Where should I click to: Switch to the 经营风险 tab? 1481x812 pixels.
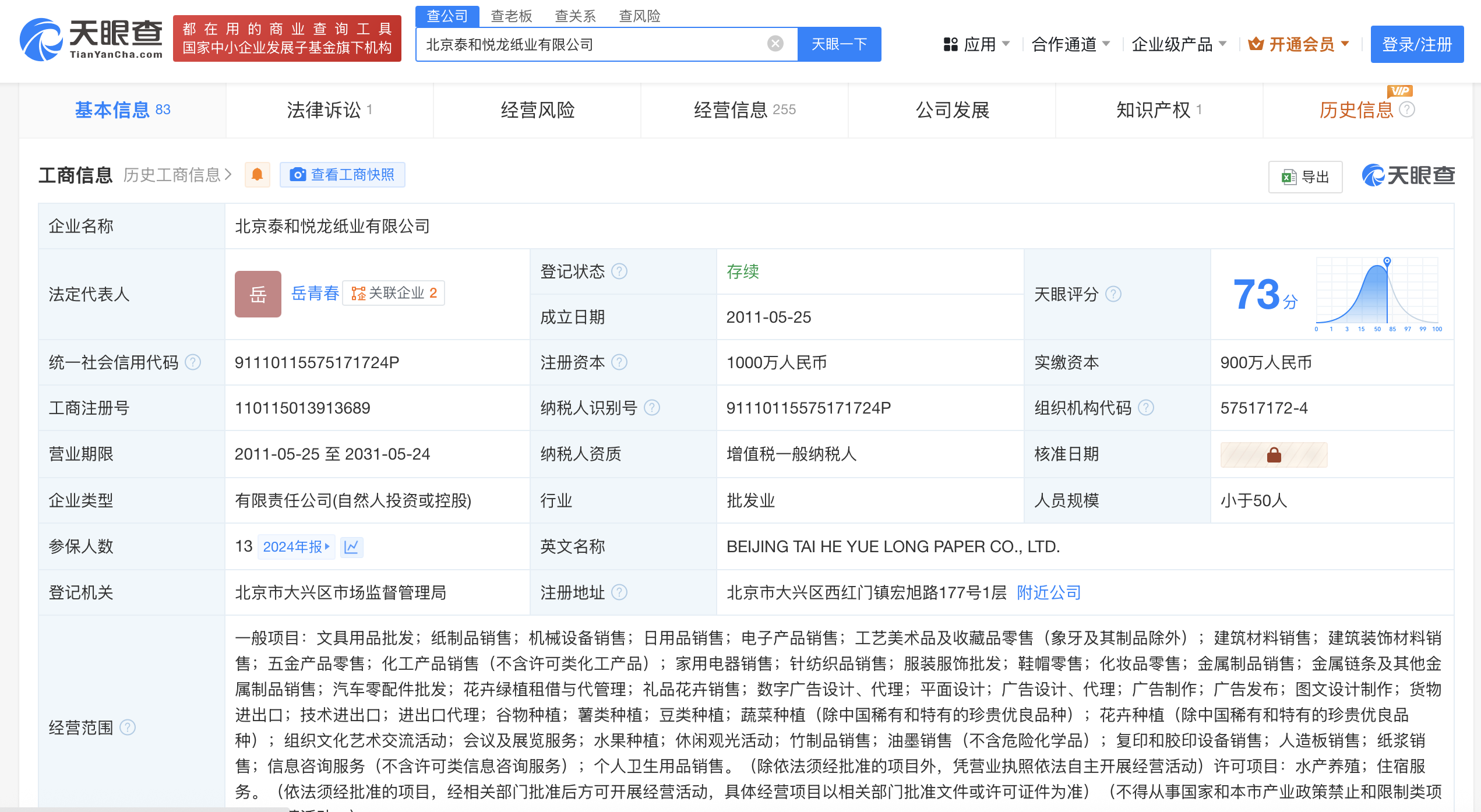(x=537, y=110)
